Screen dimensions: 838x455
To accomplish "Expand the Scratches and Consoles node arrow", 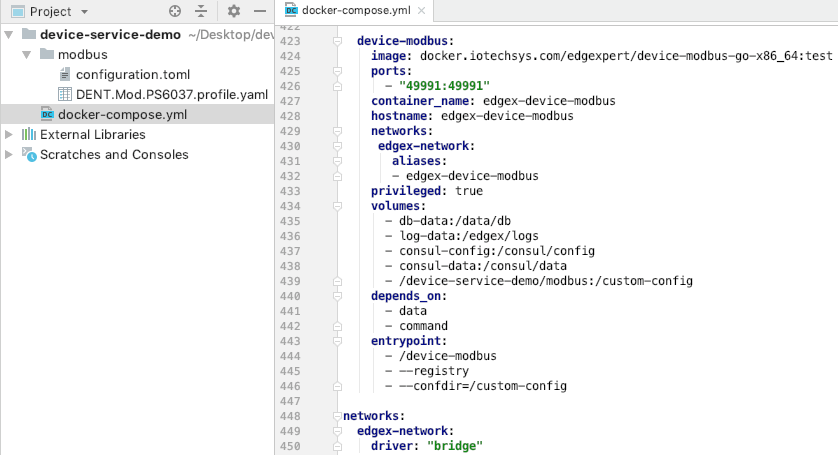I will pos(10,154).
